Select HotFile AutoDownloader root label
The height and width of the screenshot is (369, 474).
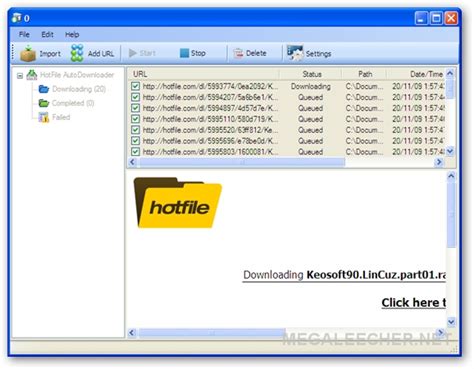coord(77,75)
